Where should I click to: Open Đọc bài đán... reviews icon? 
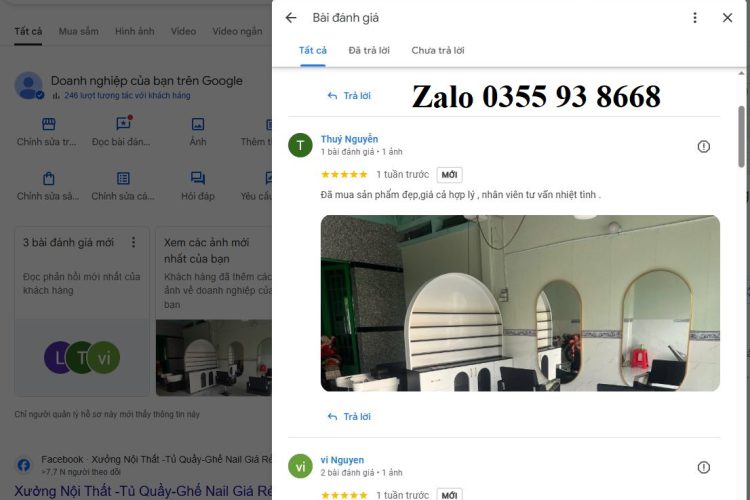123,123
